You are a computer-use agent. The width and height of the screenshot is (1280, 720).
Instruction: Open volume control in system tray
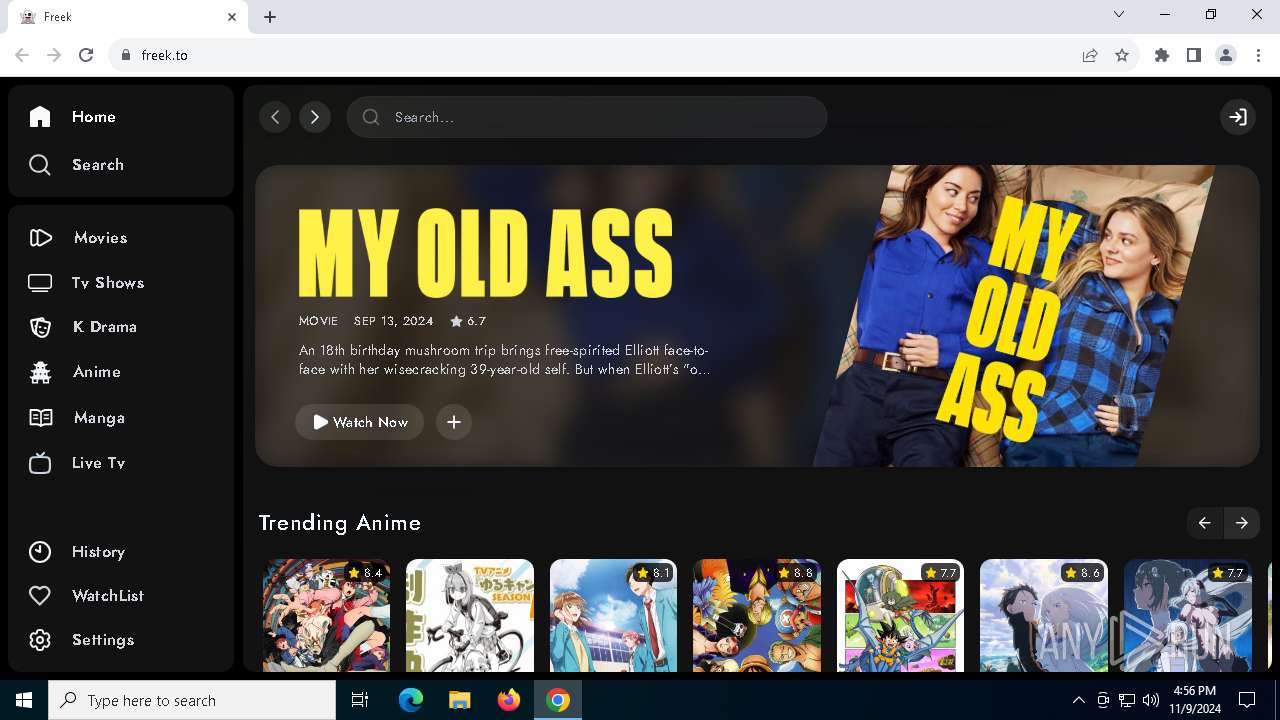click(1151, 700)
